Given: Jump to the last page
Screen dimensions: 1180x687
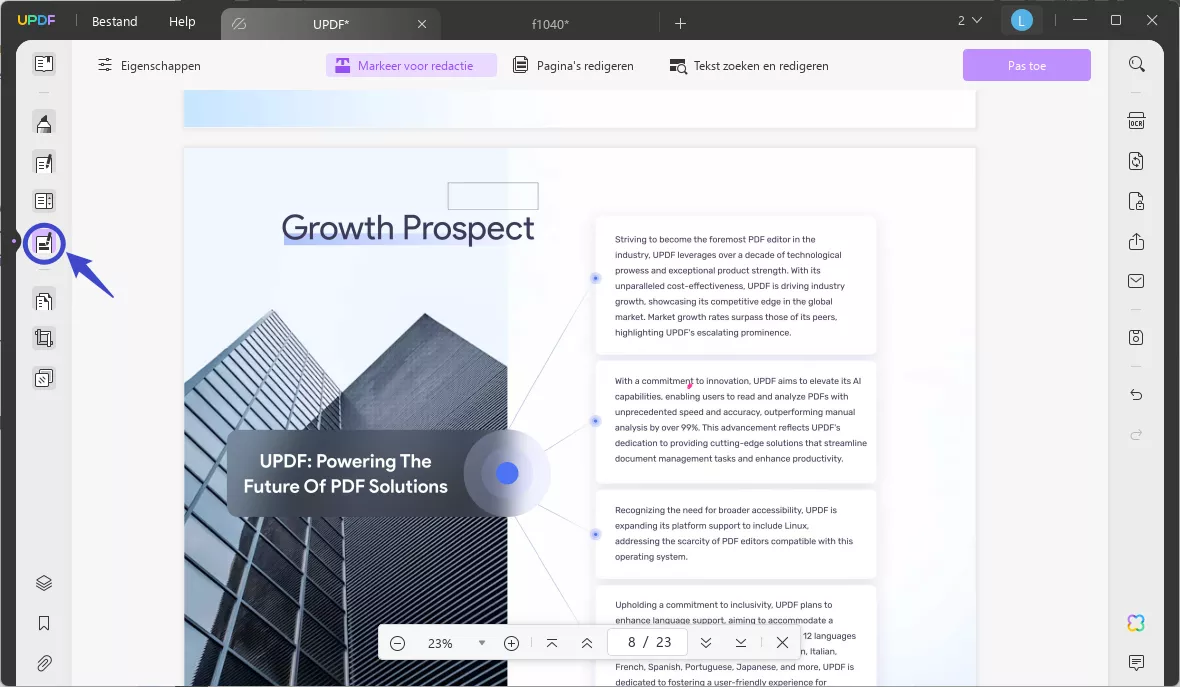Looking at the screenshot, I should (741, 643).
